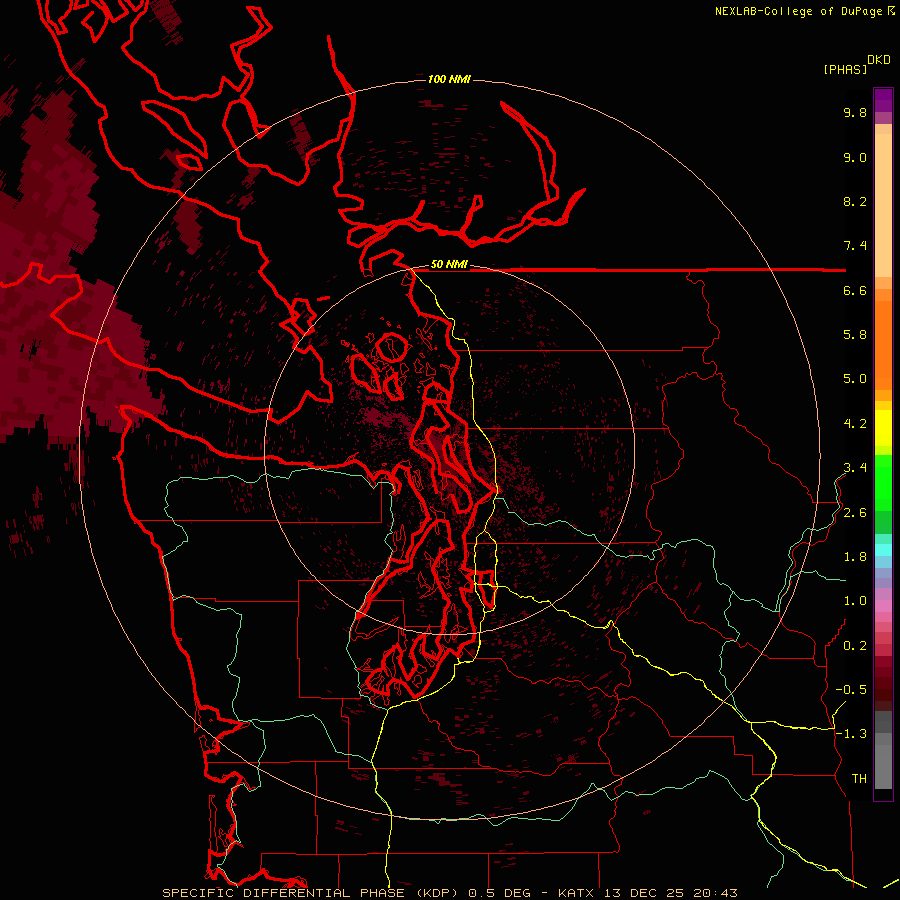Click the TH threshold label on legend
Screen dimensions: 900x900
(859, 779)
